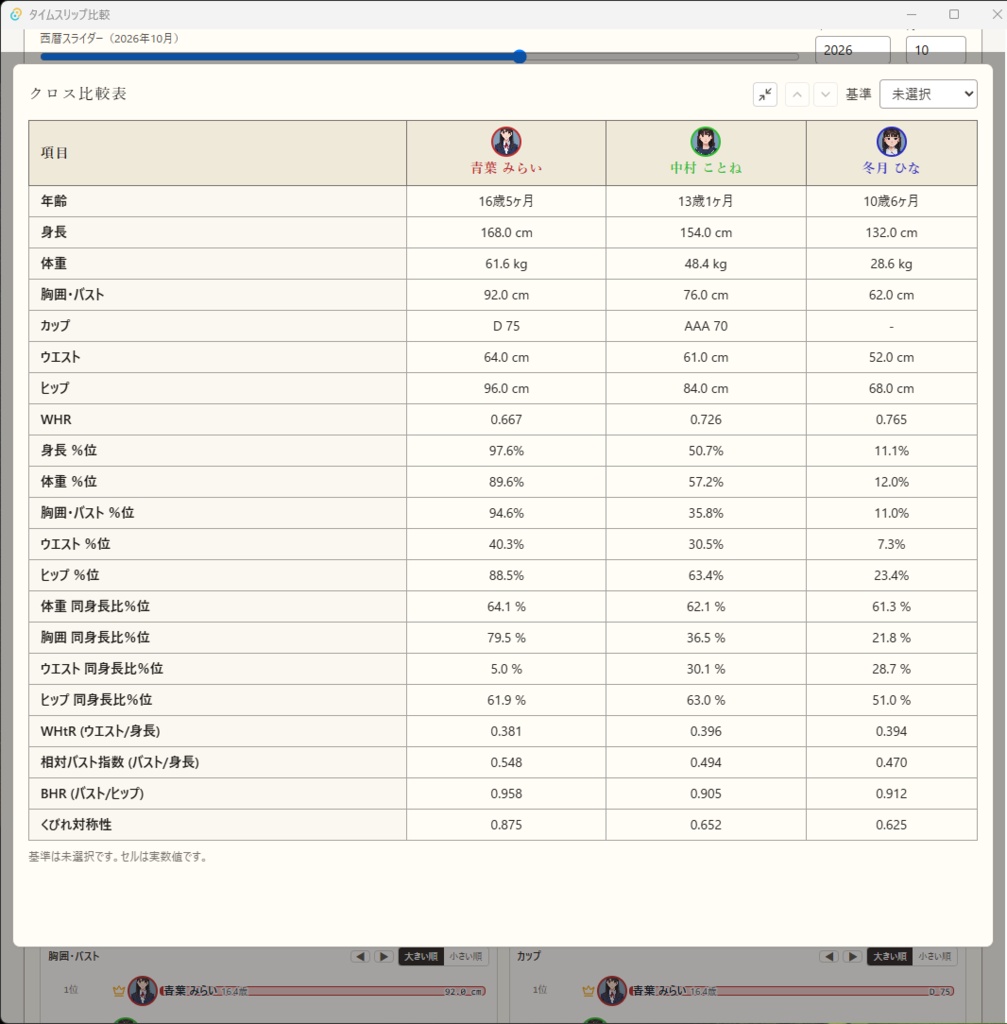Click 青葉みらい's avatar in the 胸囲・バスト ranking
1007x1024 pixels.
pyautogui.click(x=142, y=991)
